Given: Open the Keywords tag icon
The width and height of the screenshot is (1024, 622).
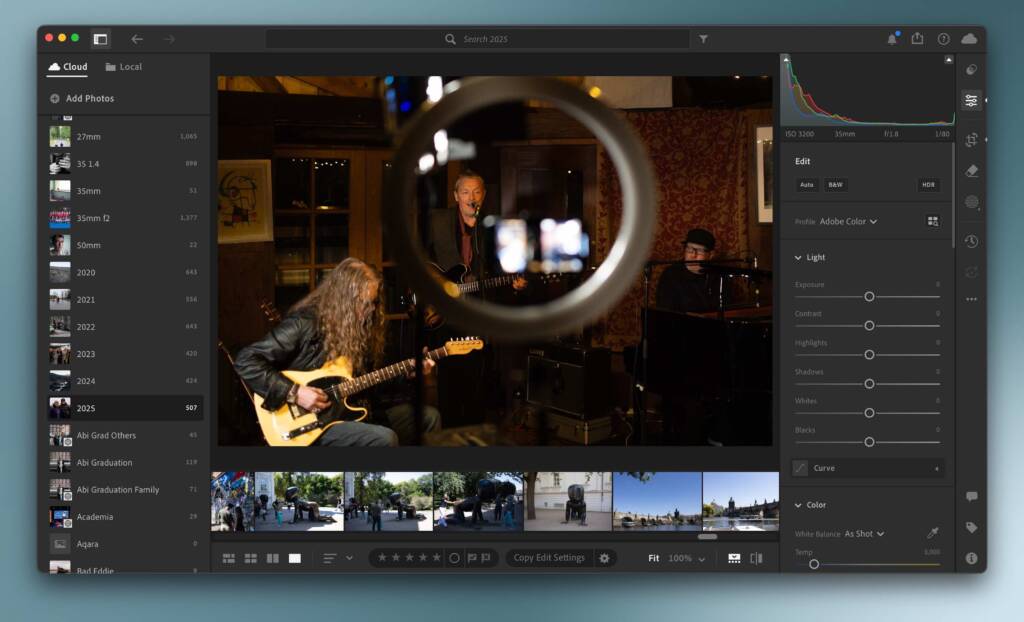Looking at the screenshot, I should (971, 527).
